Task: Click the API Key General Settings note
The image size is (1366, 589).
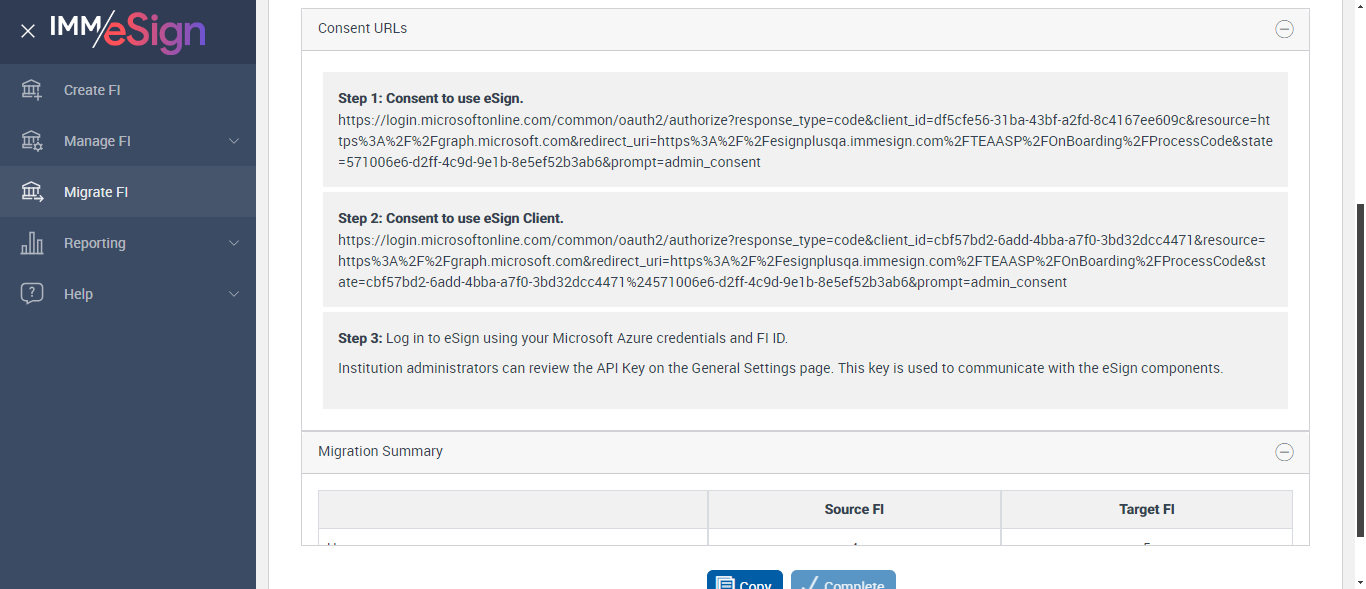Action: click(x=781, y=368)
